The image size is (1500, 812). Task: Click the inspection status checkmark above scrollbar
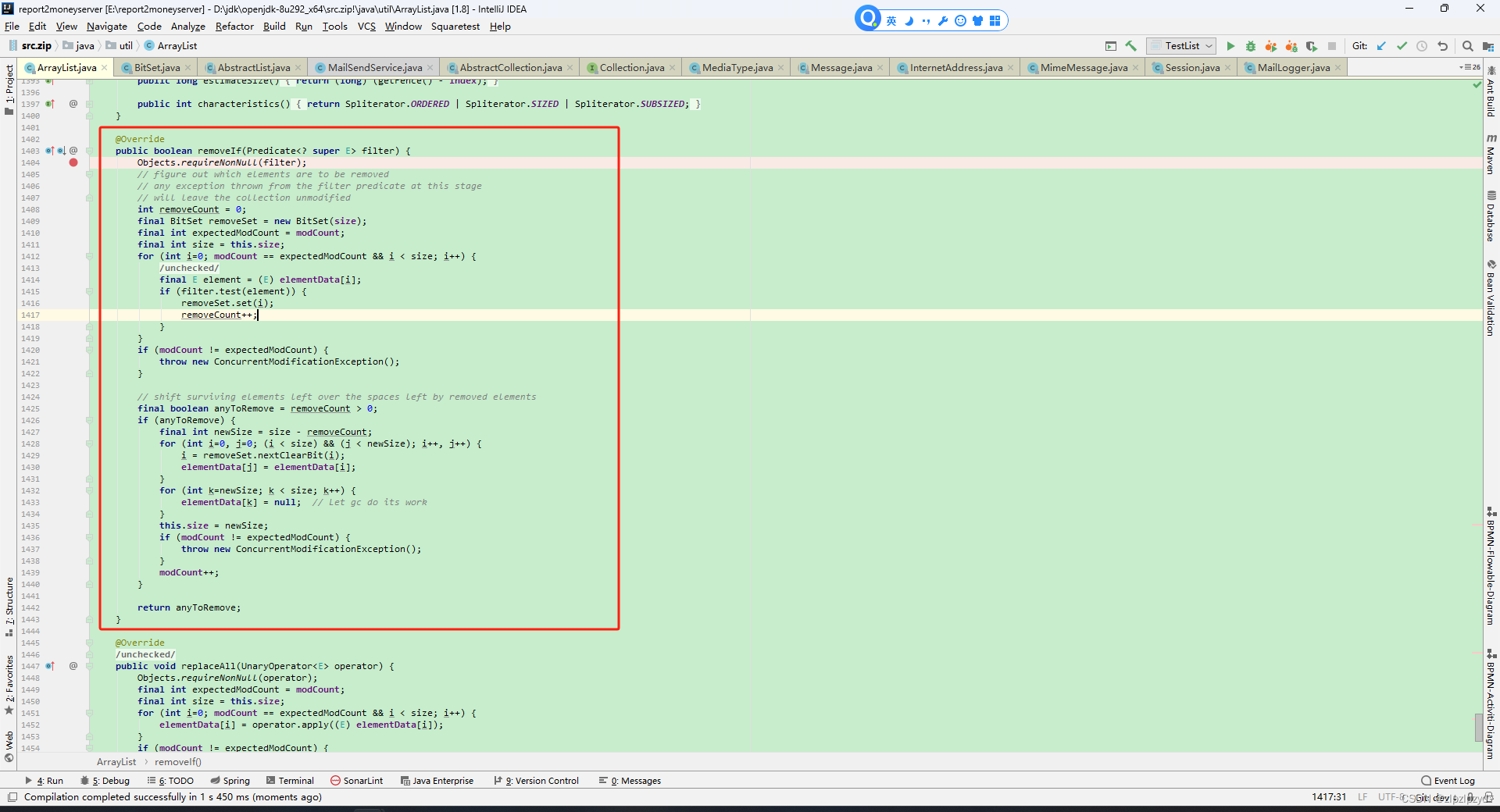pyautogui.click(x=1477, y=84)
